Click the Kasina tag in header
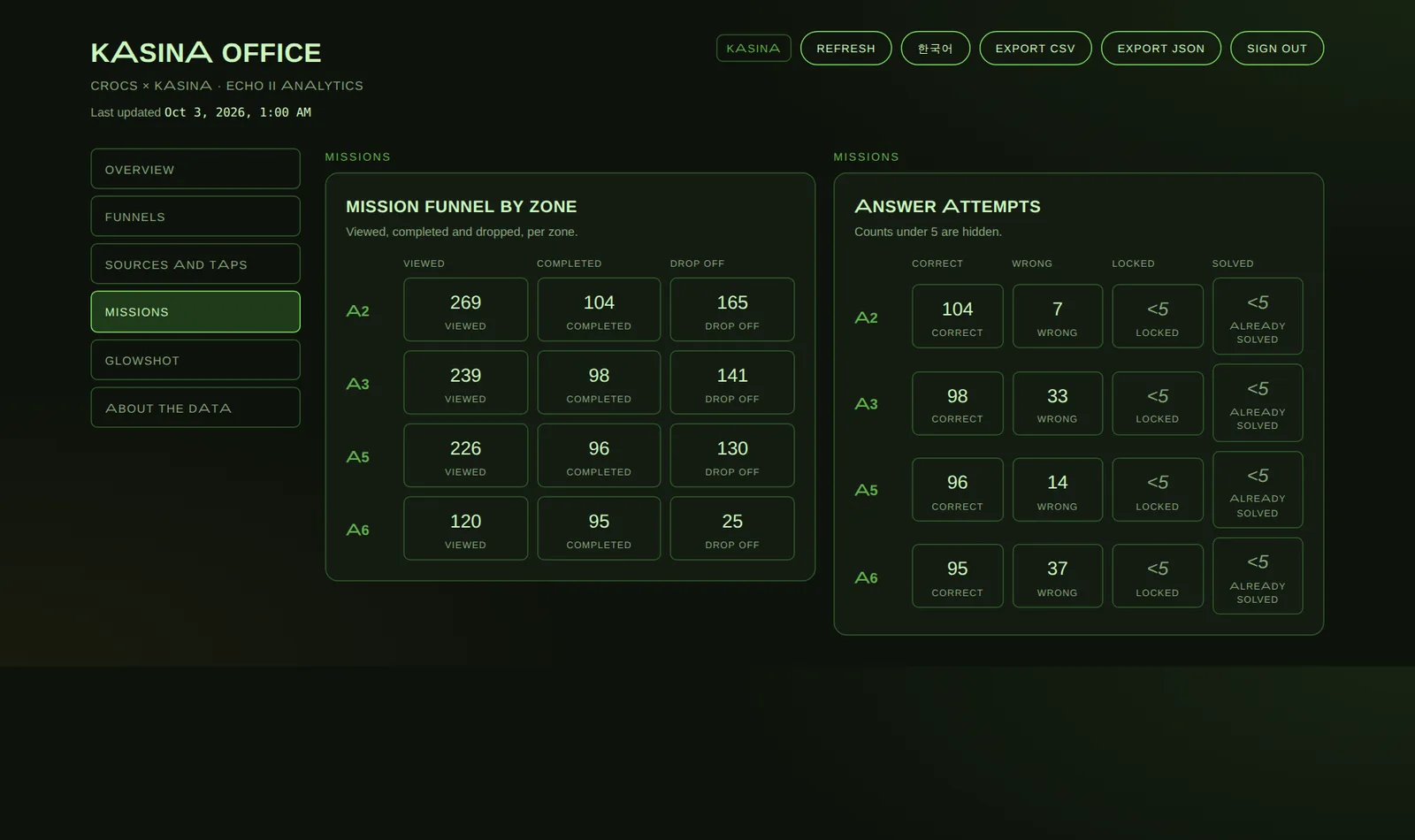 (x=753, y=49)
